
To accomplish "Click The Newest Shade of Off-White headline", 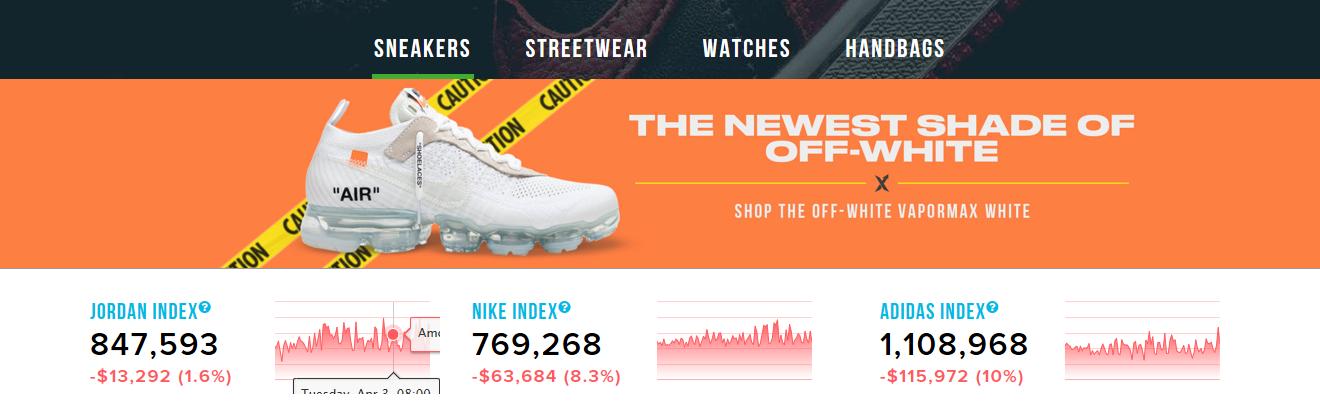I will pos(882,138).
